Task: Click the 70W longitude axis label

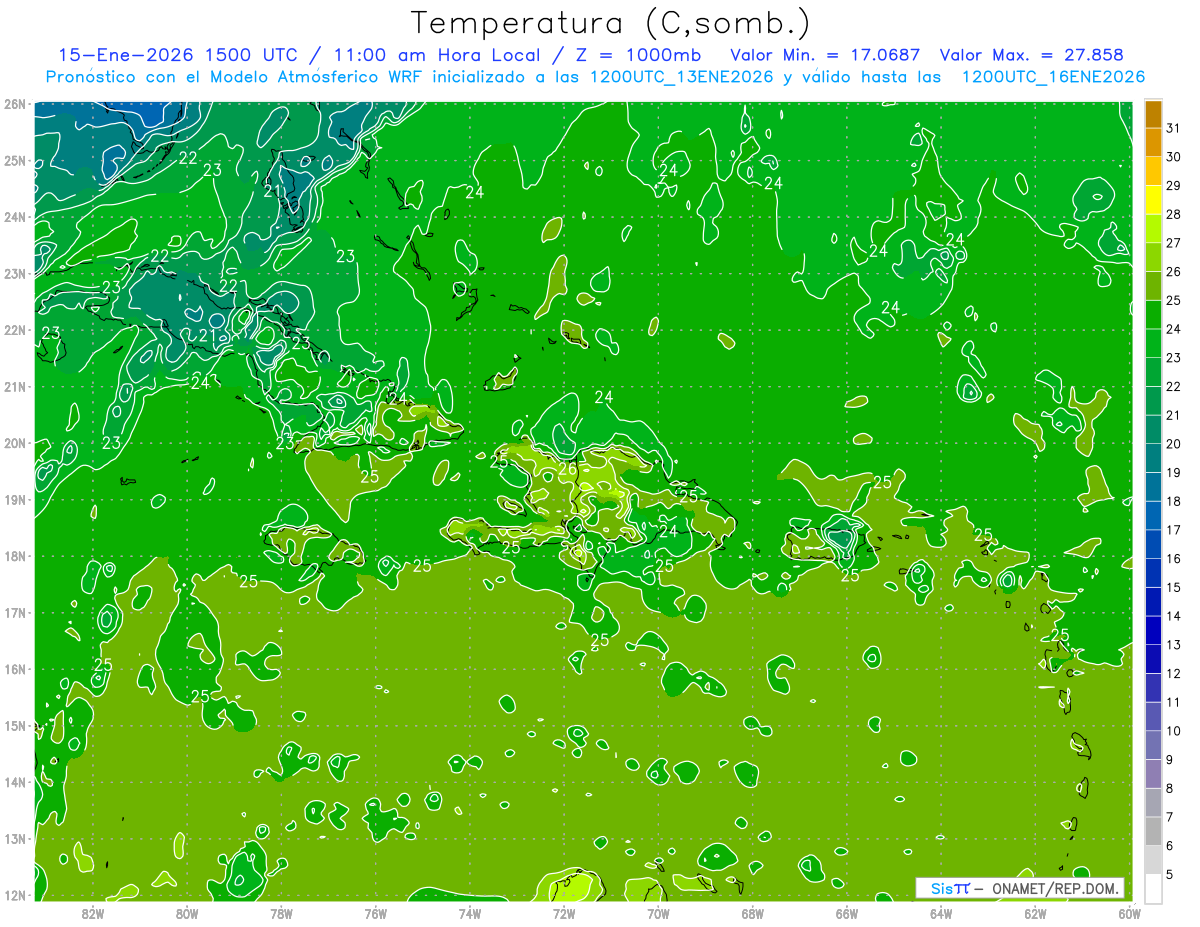Action: point(658,913)
